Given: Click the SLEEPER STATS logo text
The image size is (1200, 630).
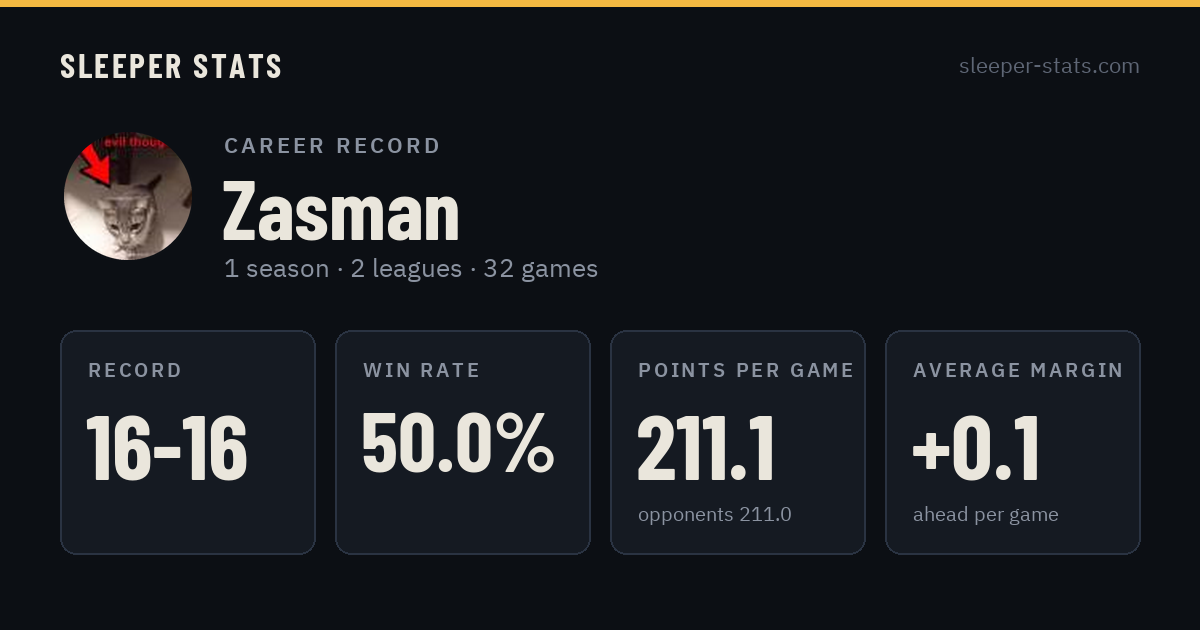Looking at the screenshot, I should click(x=171, y=66).
